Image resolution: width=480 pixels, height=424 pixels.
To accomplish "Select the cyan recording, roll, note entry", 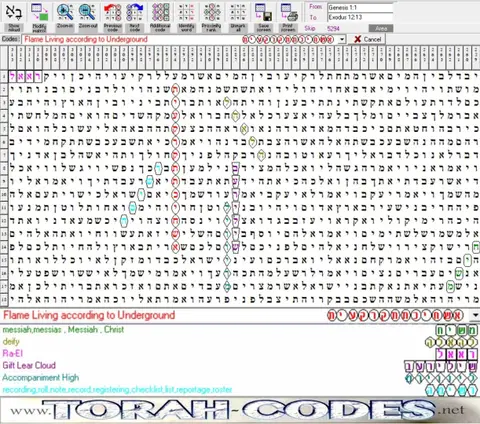I will click(117, 389).
